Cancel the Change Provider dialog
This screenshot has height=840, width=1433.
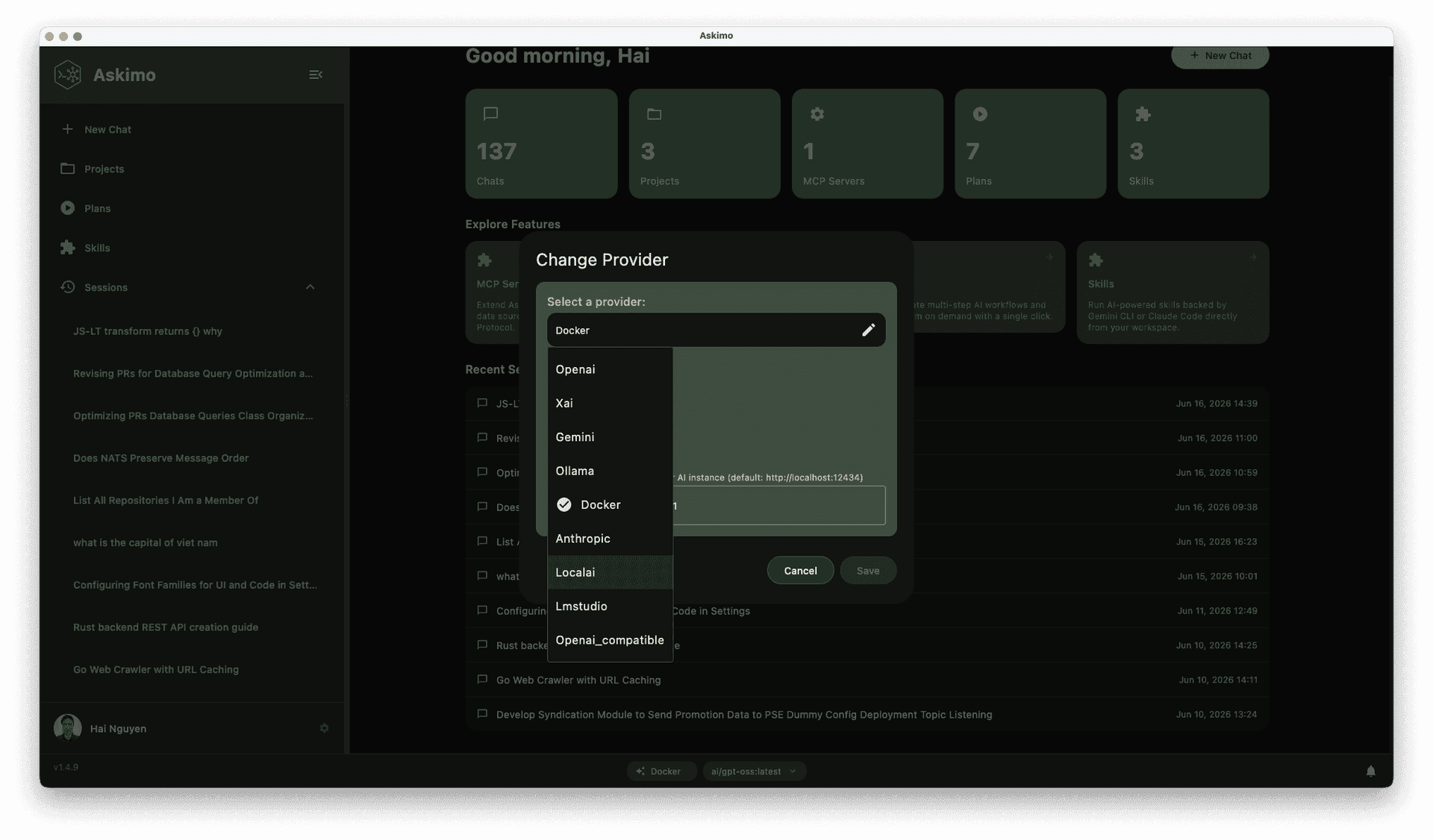pos(800,571)
